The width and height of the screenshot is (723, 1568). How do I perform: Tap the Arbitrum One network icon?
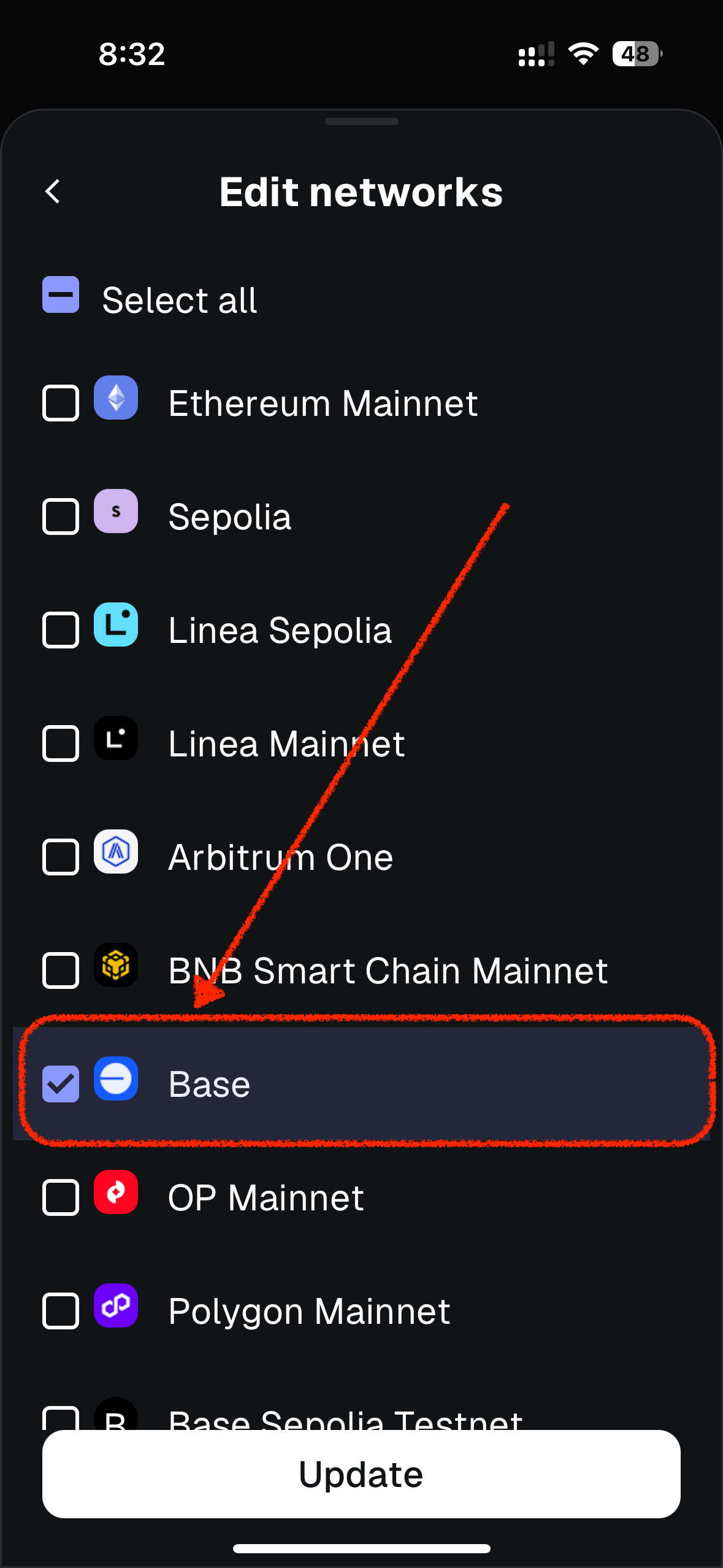click(x=116, y=851)
